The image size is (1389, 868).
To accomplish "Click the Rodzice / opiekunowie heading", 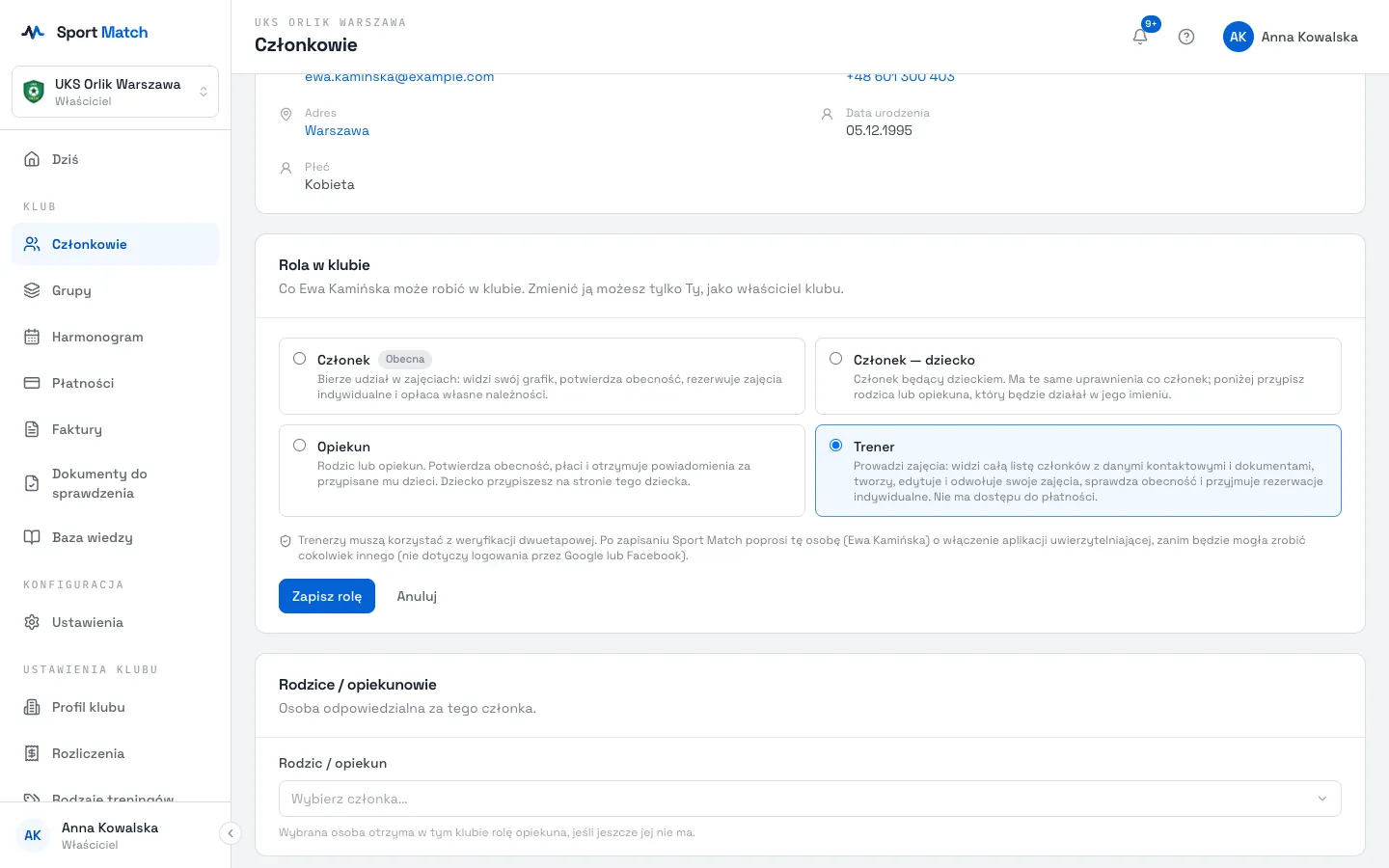I will coord(358,684).
